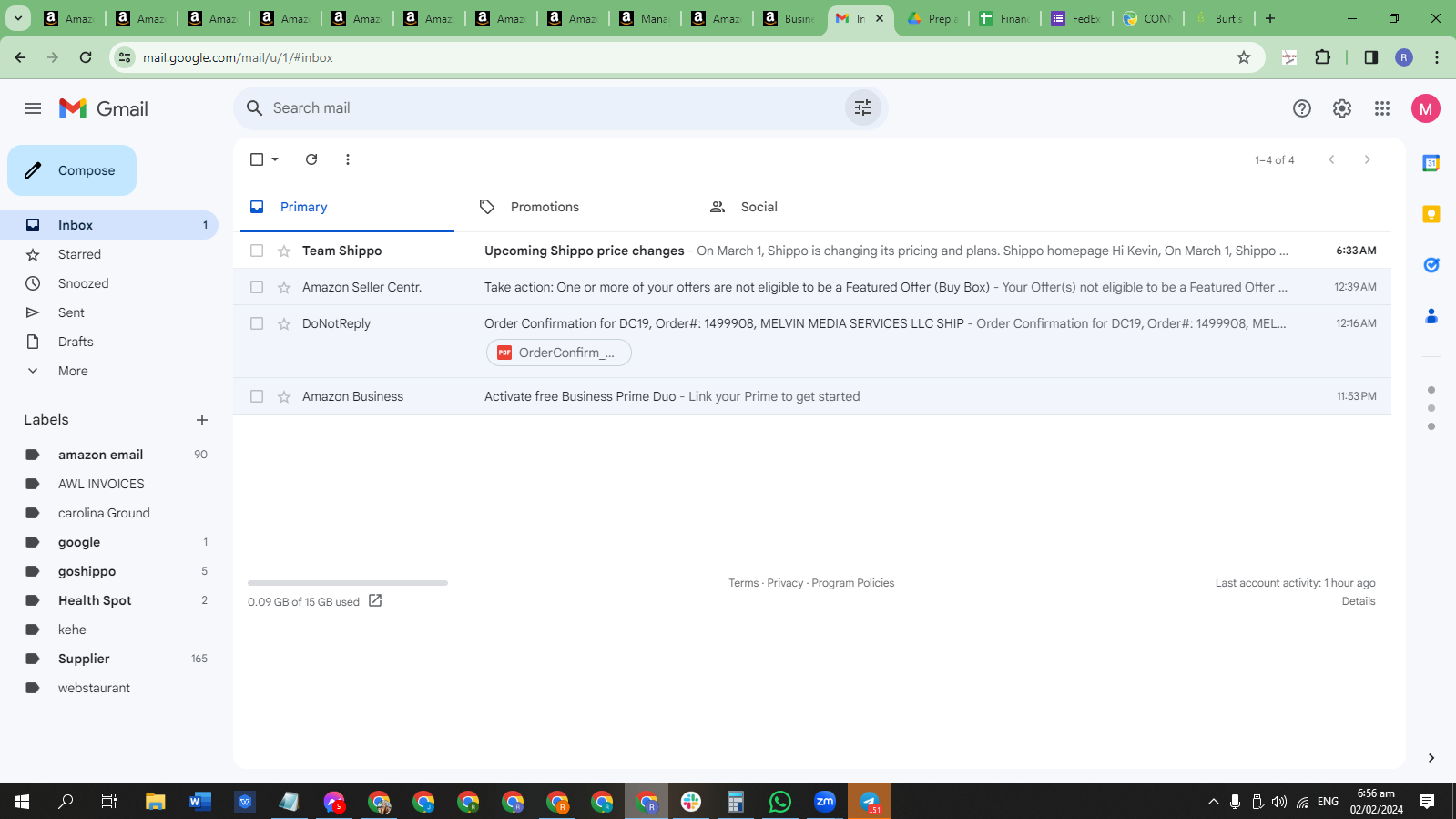Open Telegram from the taskbar

870,802
